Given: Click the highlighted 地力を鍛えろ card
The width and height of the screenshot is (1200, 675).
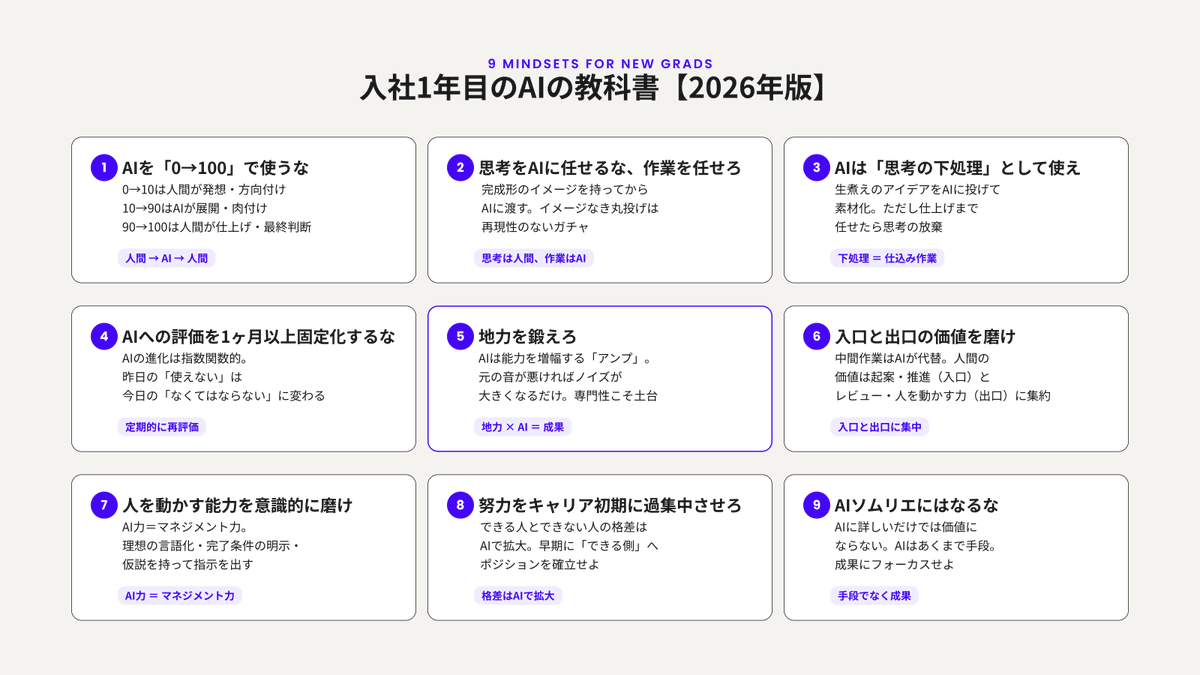Looking at the screenshot, I should [x=600, y=380].
